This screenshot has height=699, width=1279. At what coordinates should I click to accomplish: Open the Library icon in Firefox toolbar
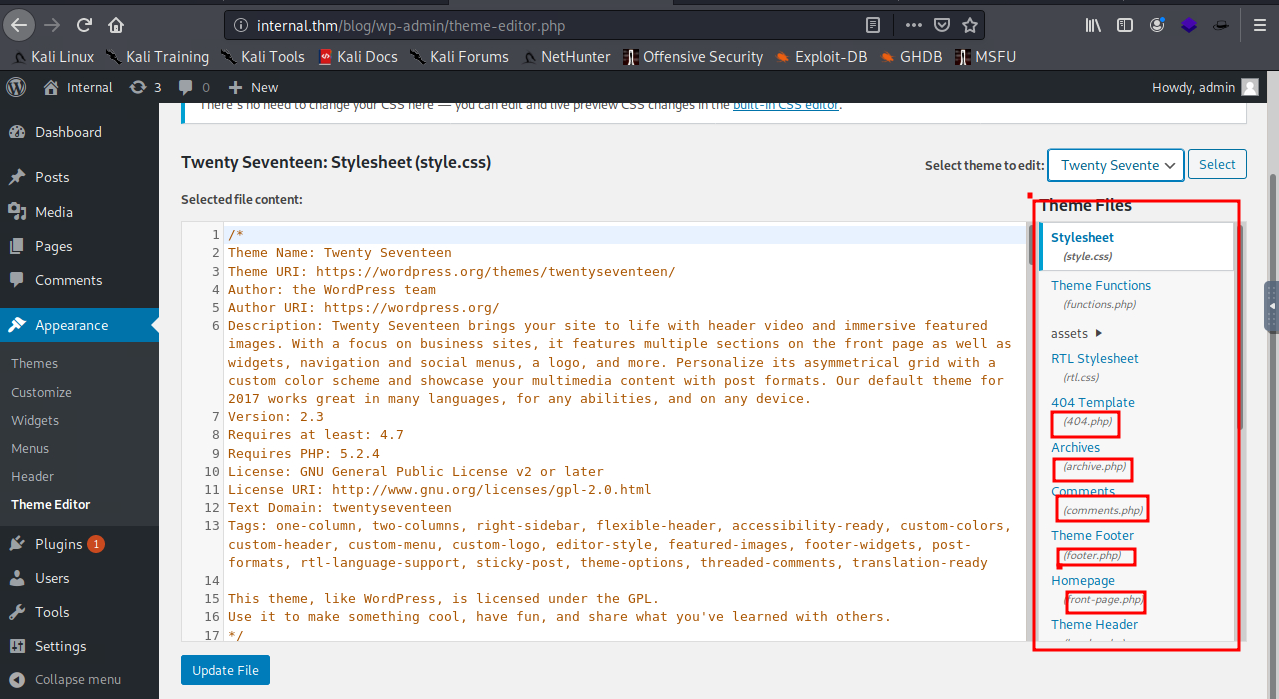[x=1093, y=25]
